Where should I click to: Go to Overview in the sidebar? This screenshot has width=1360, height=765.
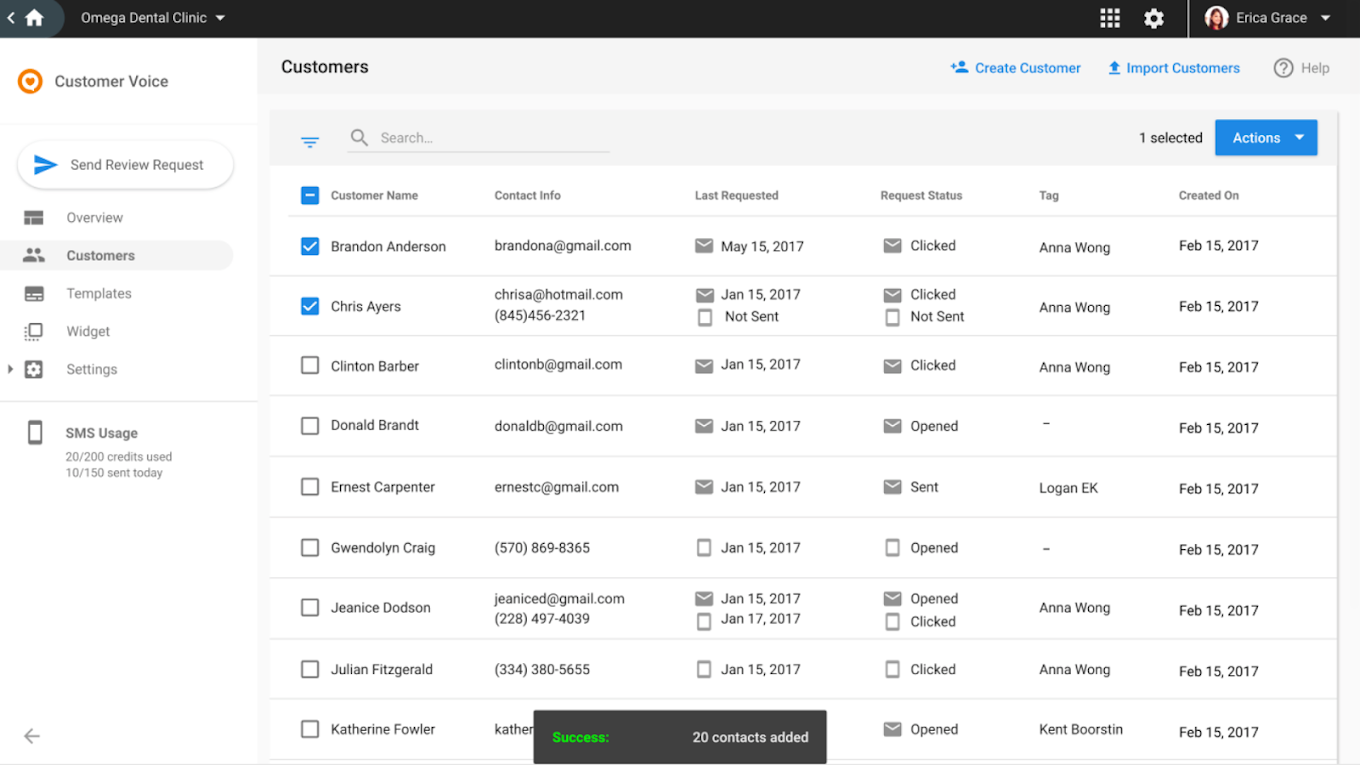[94, 218]
